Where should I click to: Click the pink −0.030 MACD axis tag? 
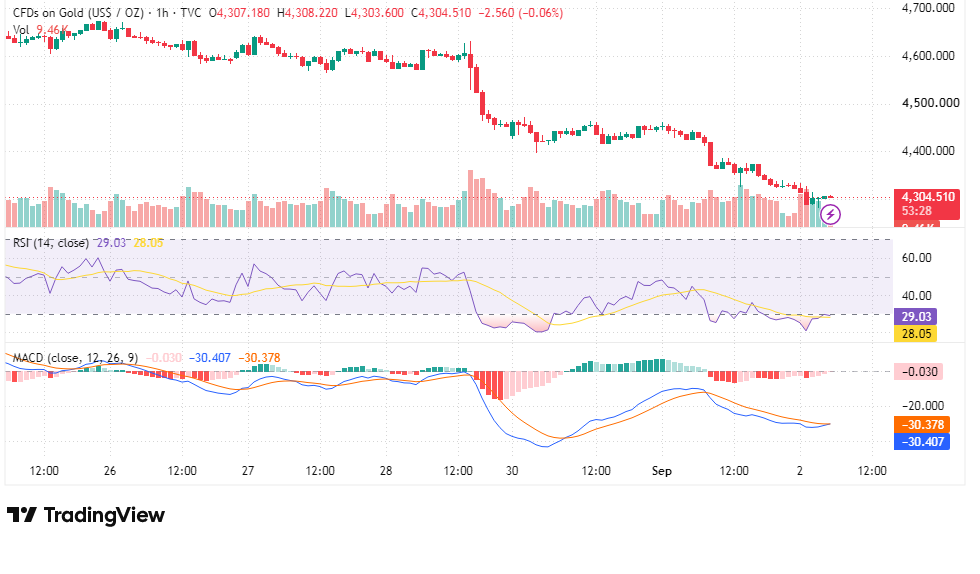pos(918,371)
